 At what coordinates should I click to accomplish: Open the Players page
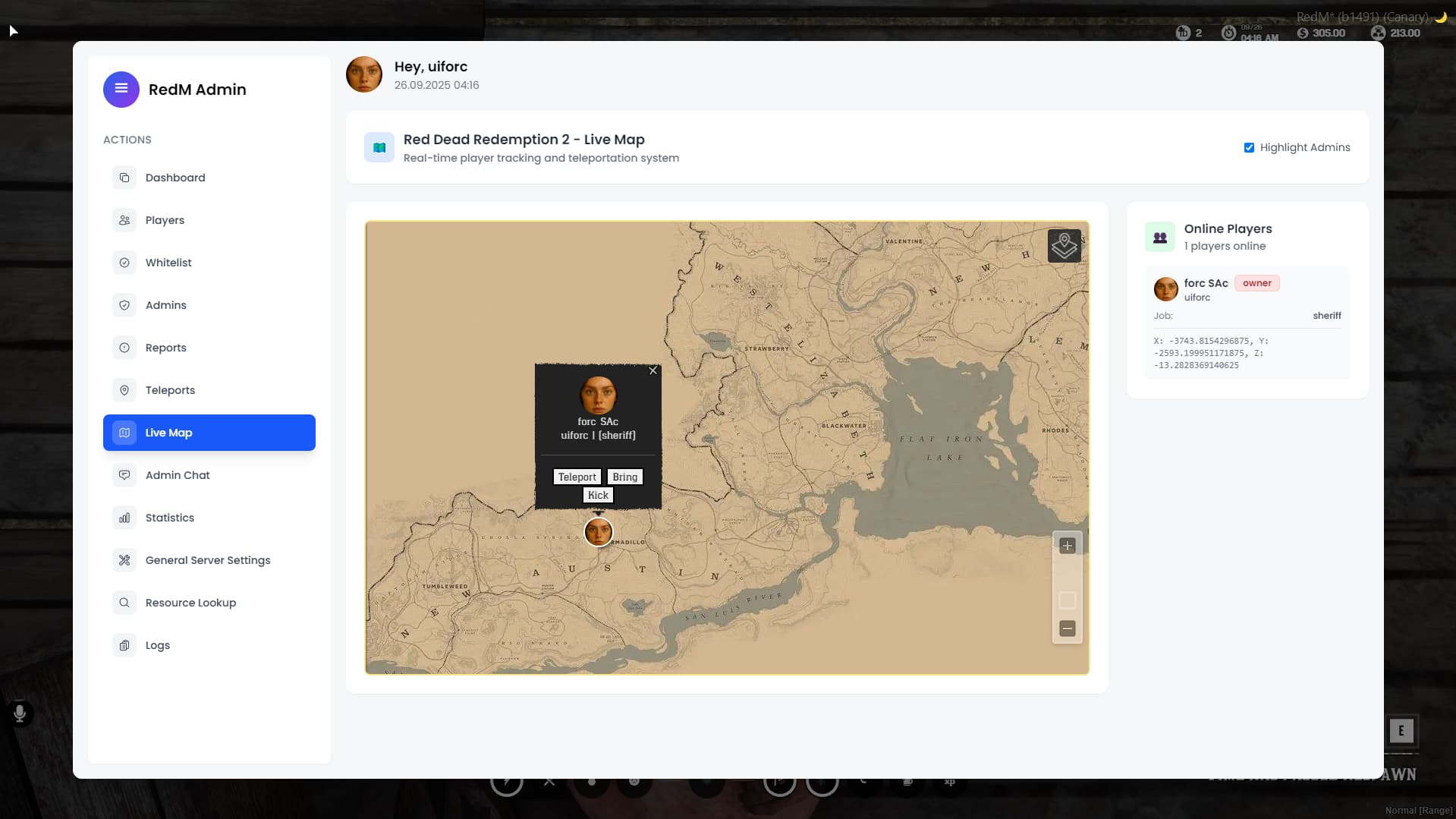(x=209, y=220)
